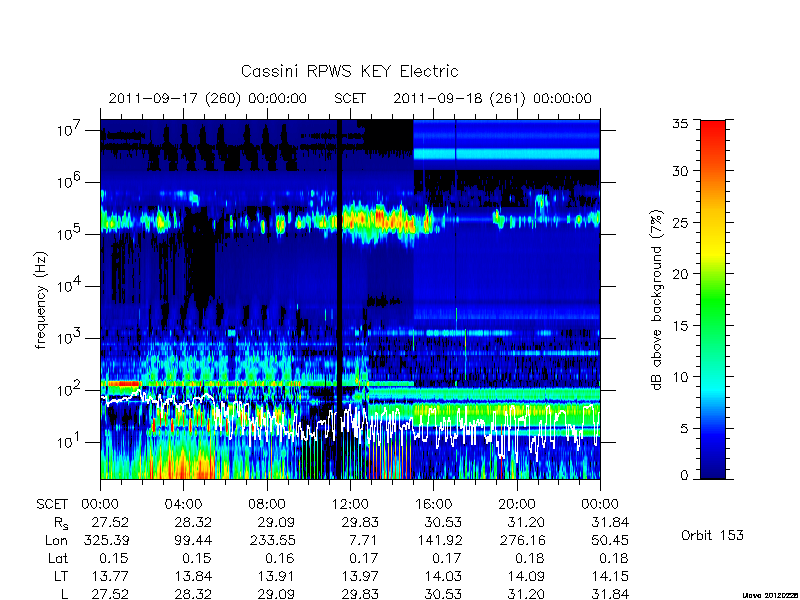This screenshot has height=600, width=800.
Task: Click the time label '20:00'
Action: click(x=516, y=504)
